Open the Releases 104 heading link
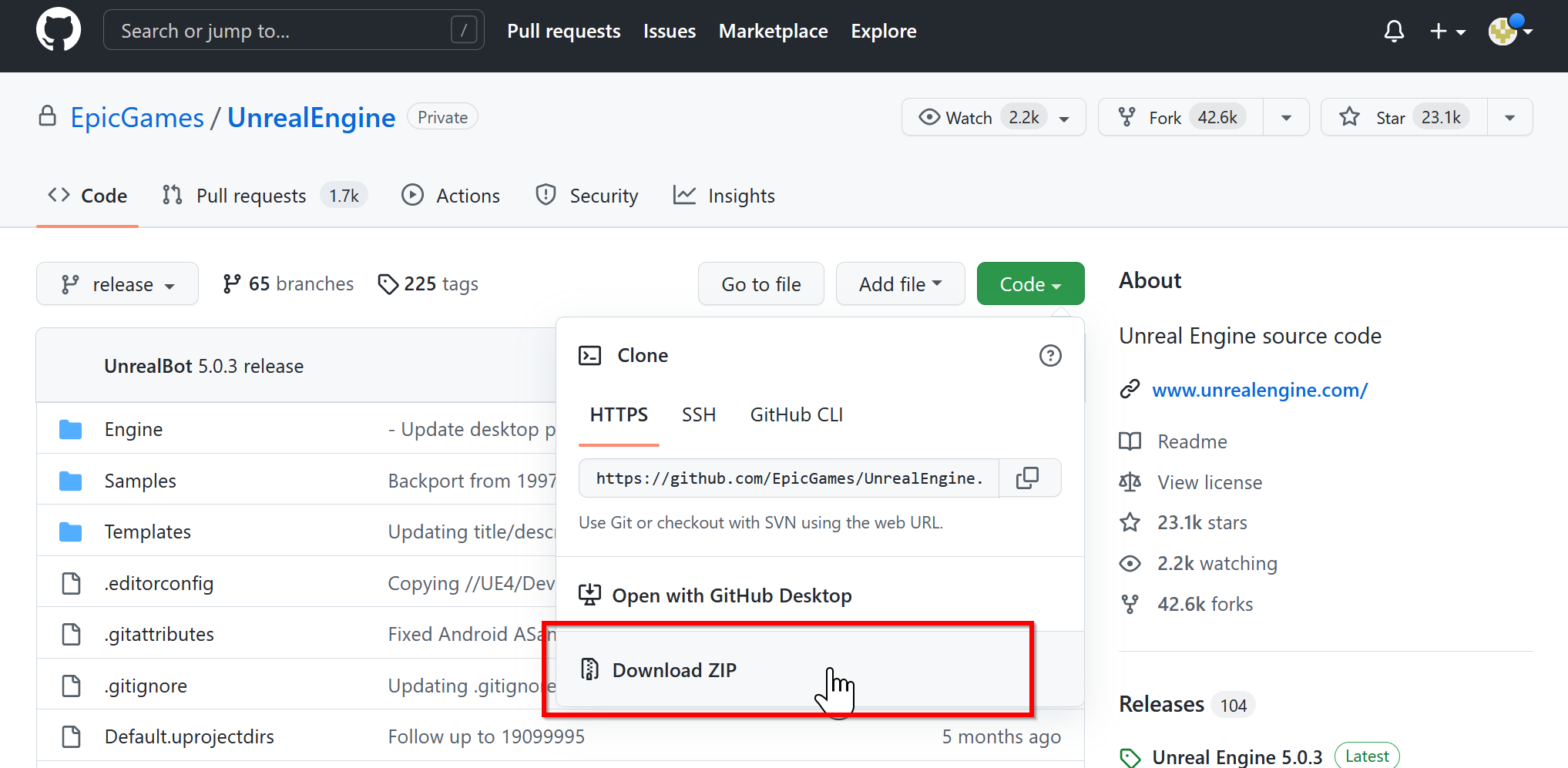The width and height of the screenshot is (1568, 768). 1187,704
